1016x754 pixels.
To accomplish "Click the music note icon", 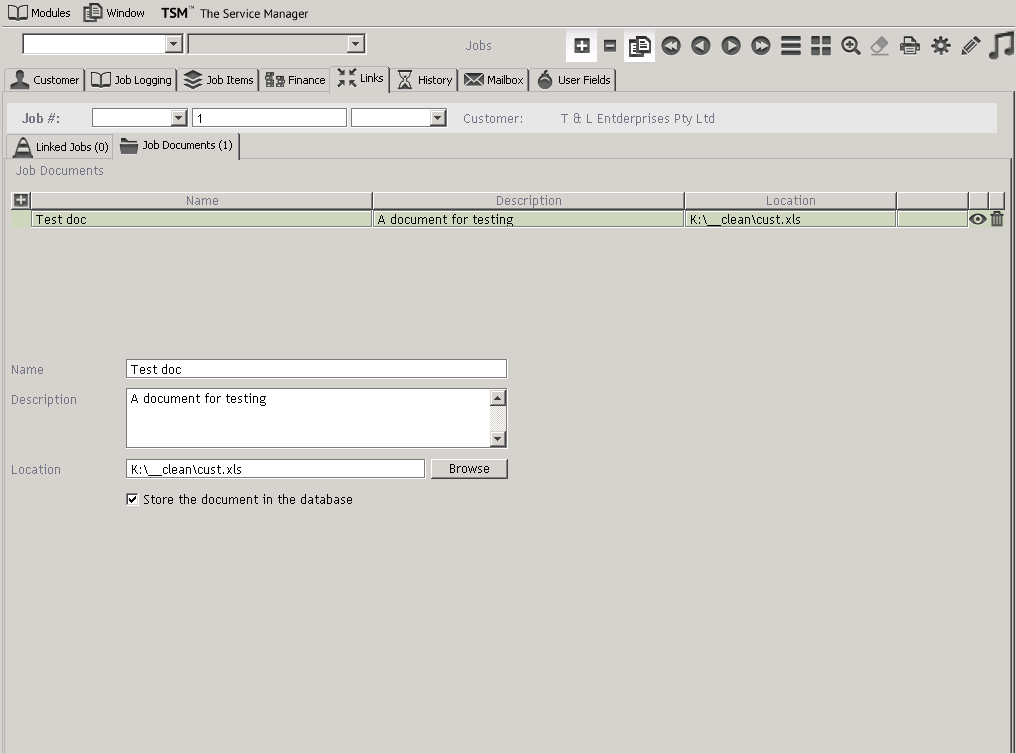I will 1001,46.
